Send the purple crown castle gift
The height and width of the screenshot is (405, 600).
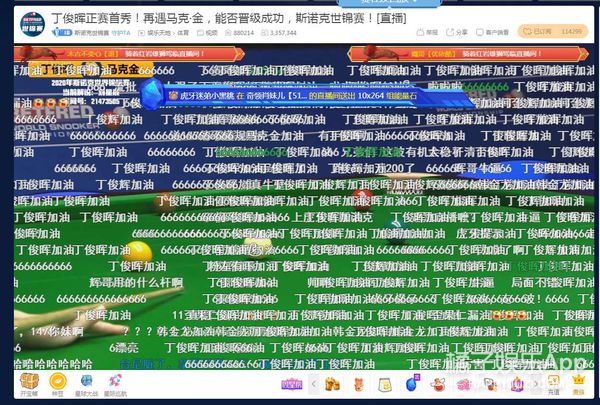(517, 384)
